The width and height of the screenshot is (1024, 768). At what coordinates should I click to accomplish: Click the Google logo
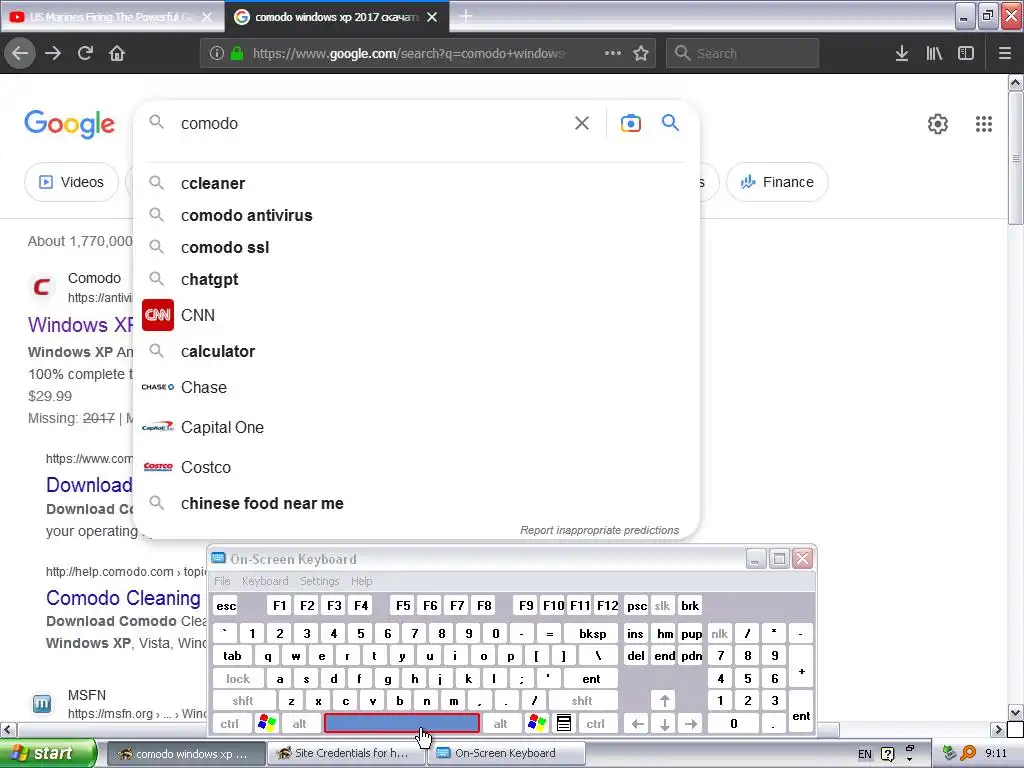pyautogui.click(x=70, y=123)
